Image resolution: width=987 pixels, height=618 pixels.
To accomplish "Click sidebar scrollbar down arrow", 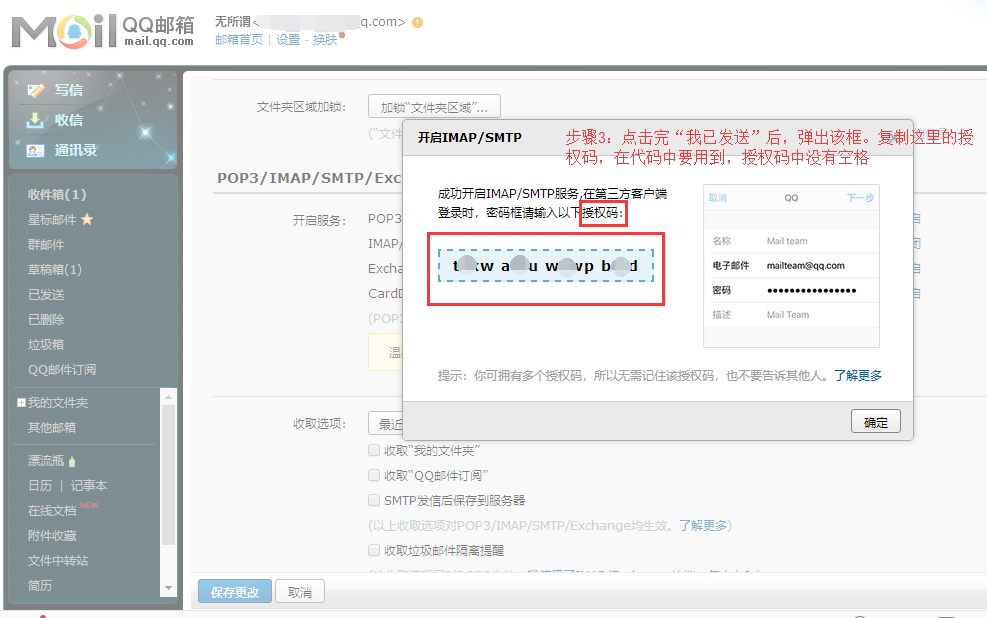I will coord(168,588).
